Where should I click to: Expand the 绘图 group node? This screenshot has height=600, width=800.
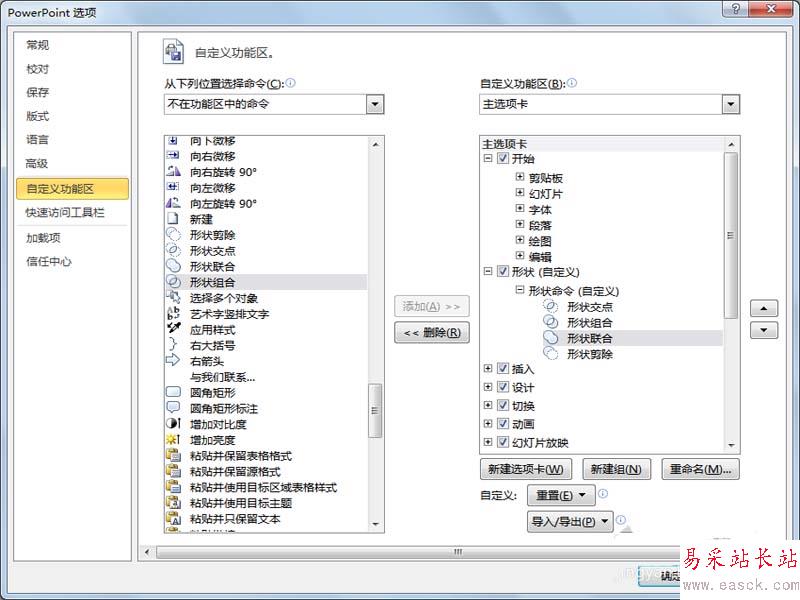519,240
